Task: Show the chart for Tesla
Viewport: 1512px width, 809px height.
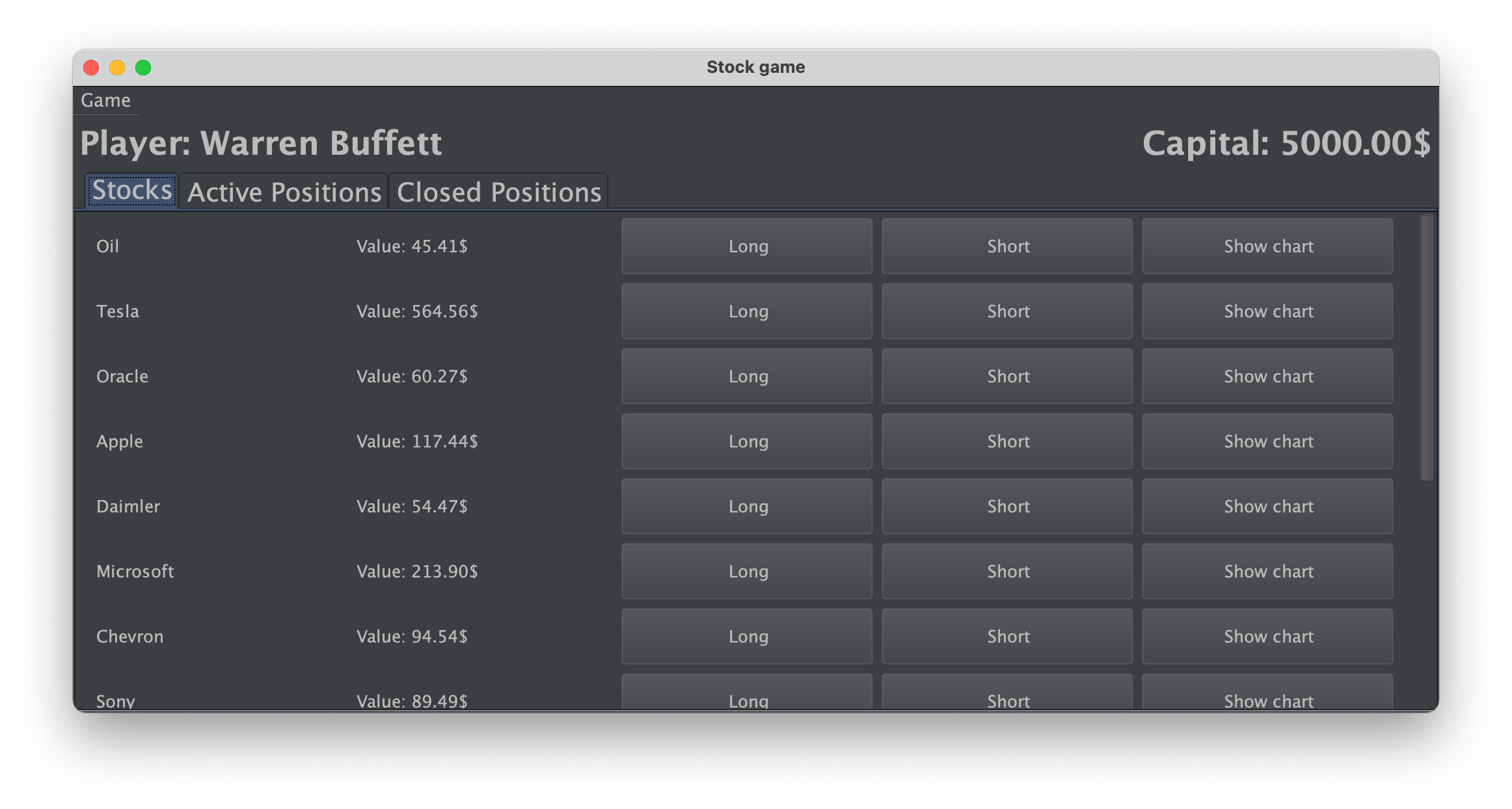Action: point(1267,311)
